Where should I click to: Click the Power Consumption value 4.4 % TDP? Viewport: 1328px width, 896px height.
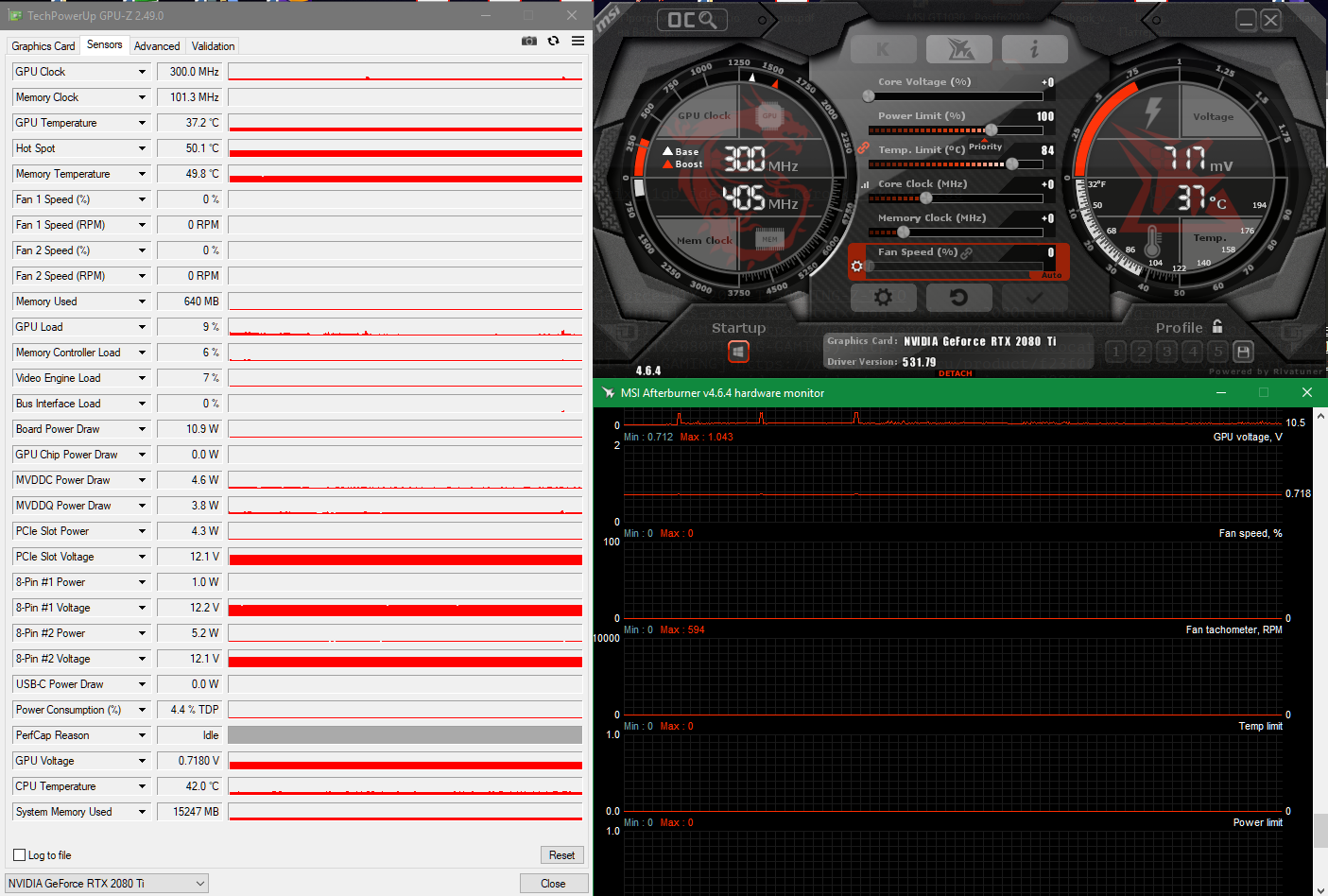coord(190,710)
